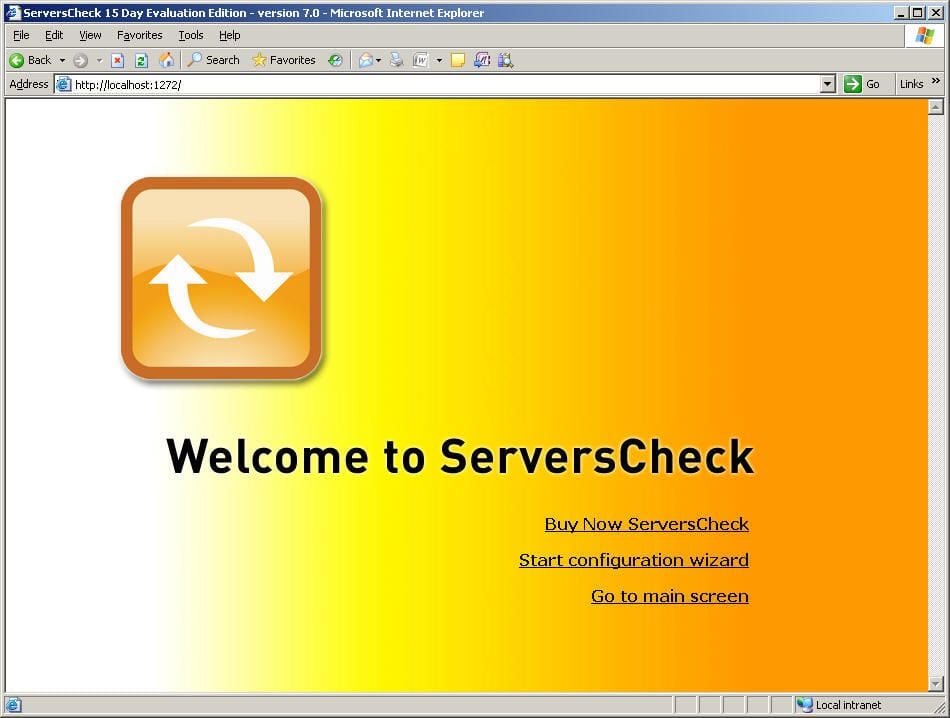Click the page icon in the address bar

point(63,84)
